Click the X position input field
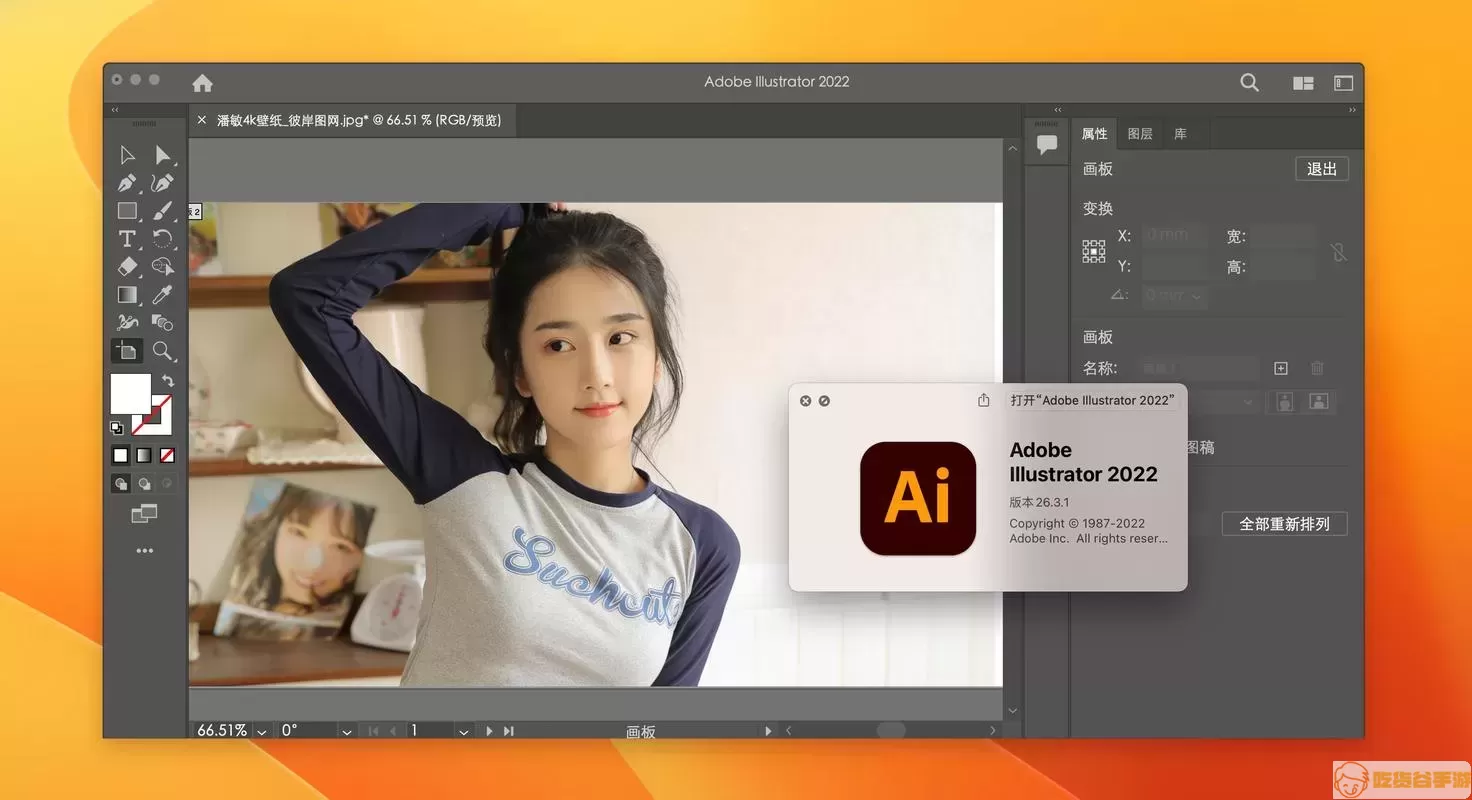The height and width of the screenshot is (800, 1472). click(1175, 236)
